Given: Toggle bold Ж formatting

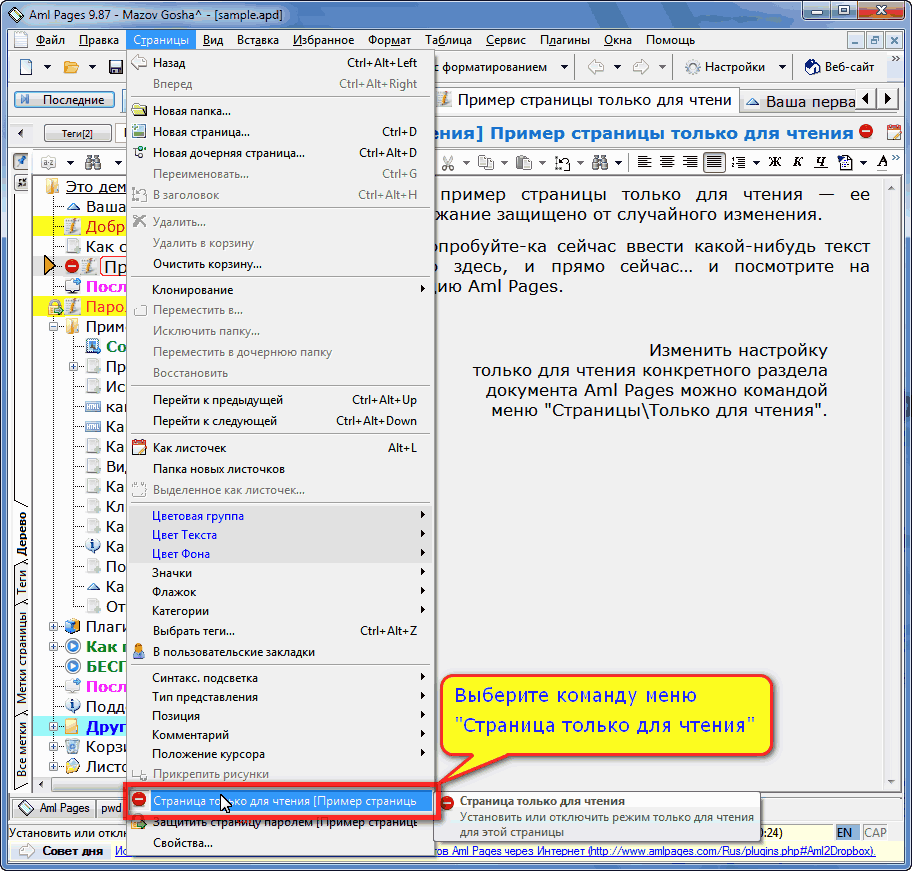Looking at the screenshot, I should 775,162.
